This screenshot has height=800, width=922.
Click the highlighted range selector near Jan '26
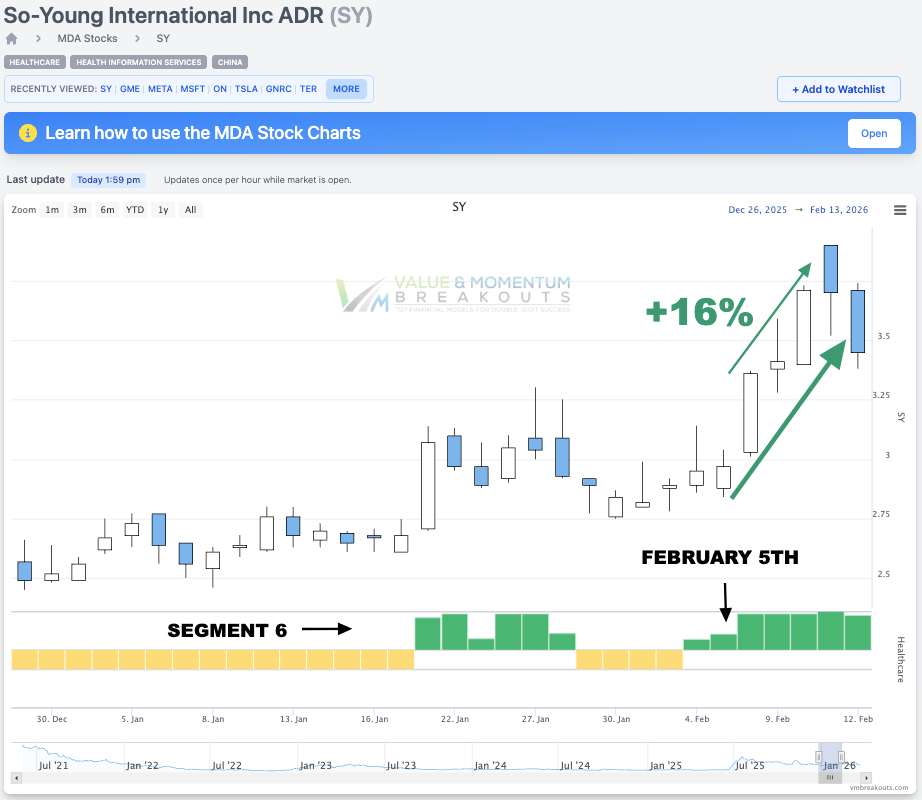click(829, 758)
